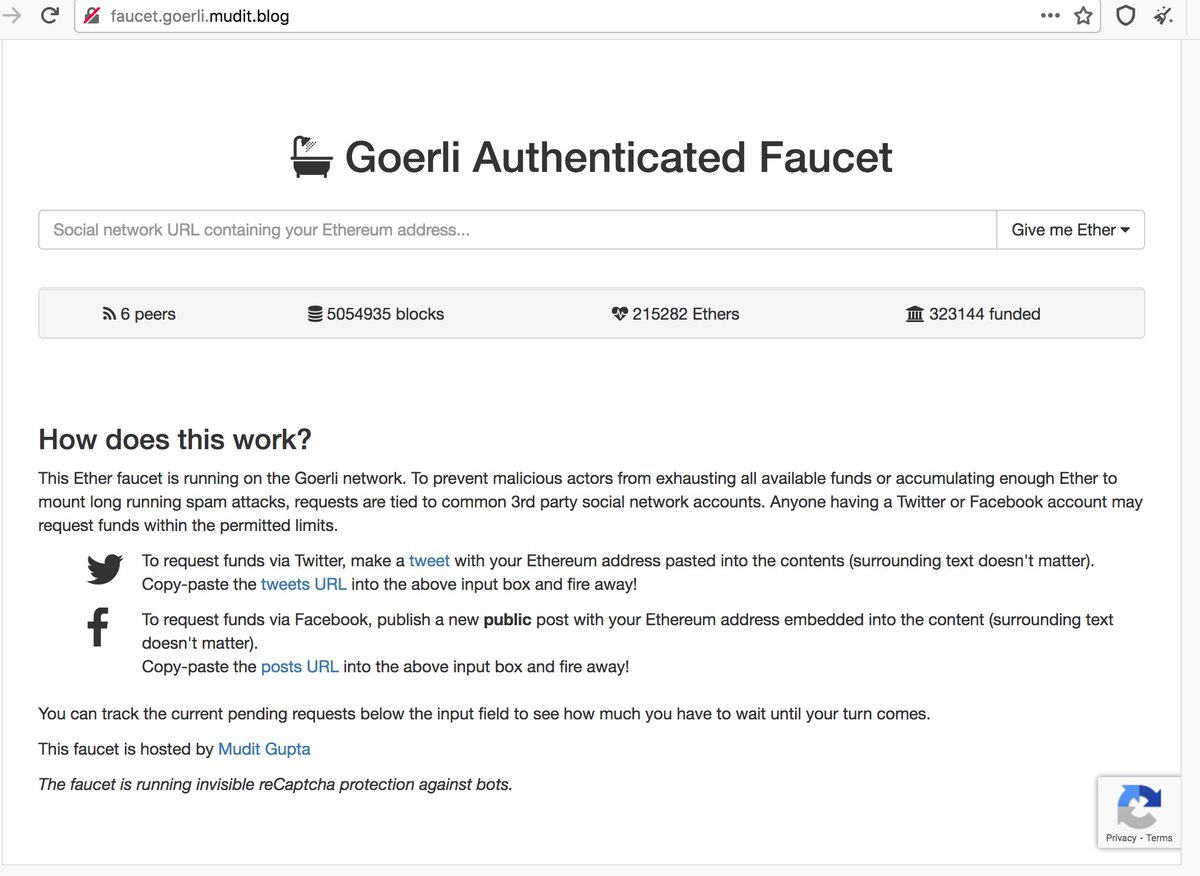Open the tweets URL link
The height and width of the screenshot is (876, 1200).
coord(304,584)
